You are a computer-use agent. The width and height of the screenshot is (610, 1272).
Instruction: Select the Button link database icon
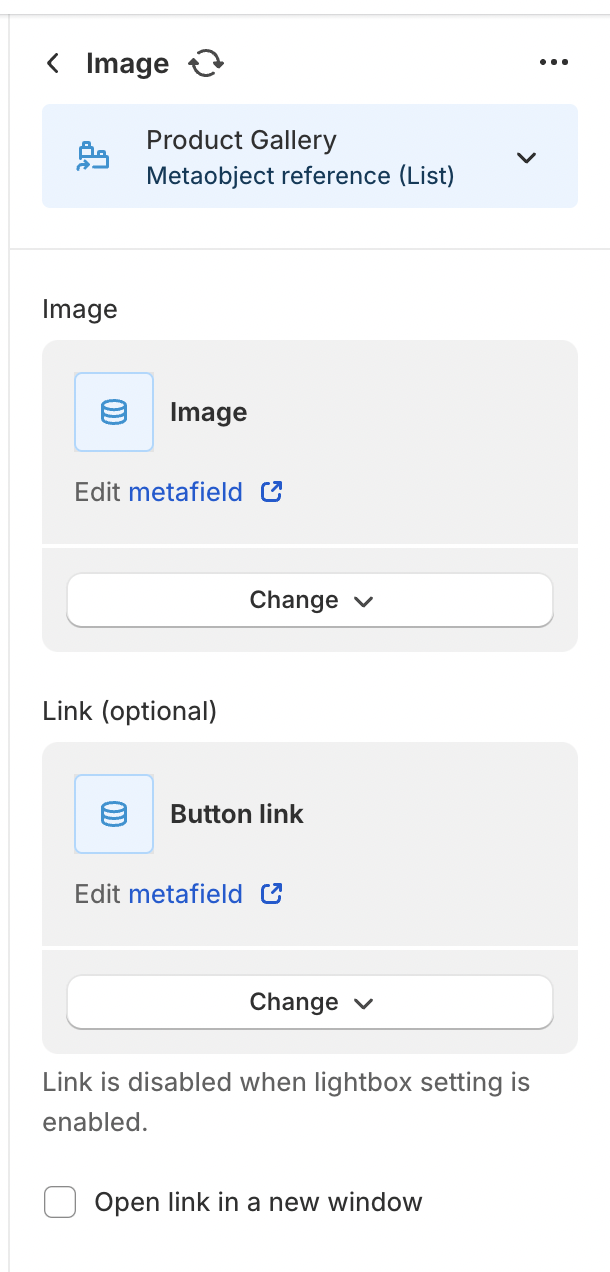(114, 814)
